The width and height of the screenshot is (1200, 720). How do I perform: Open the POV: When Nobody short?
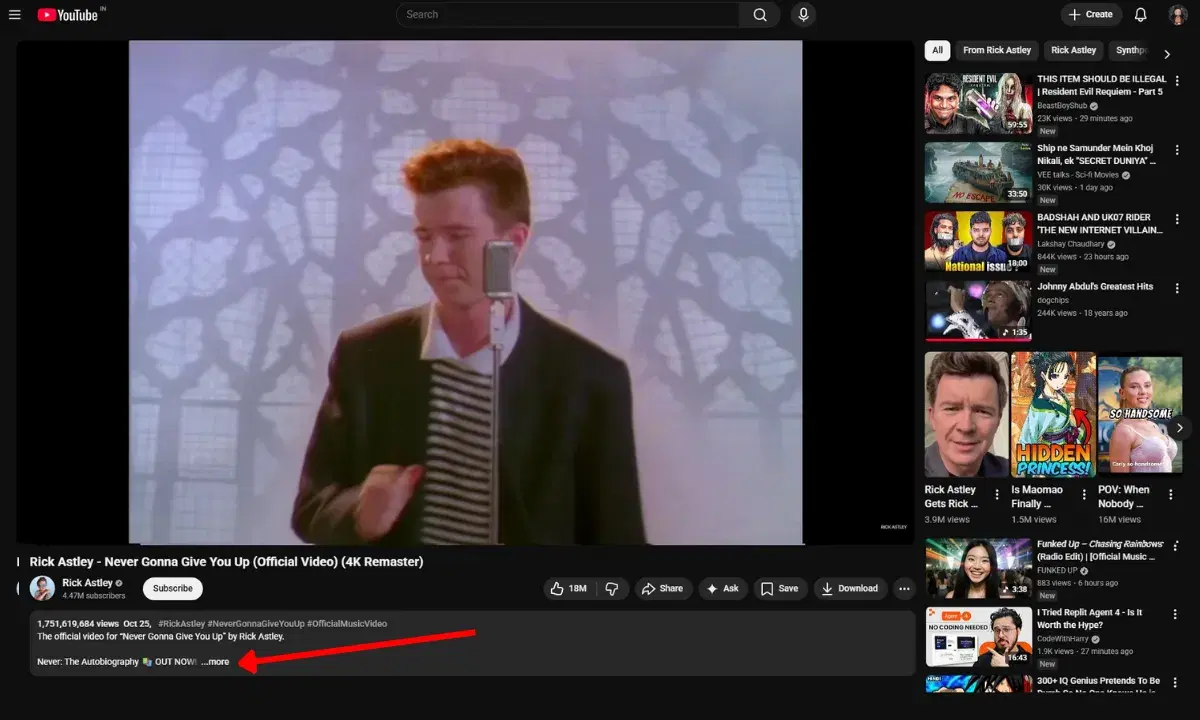point(1138,415)
